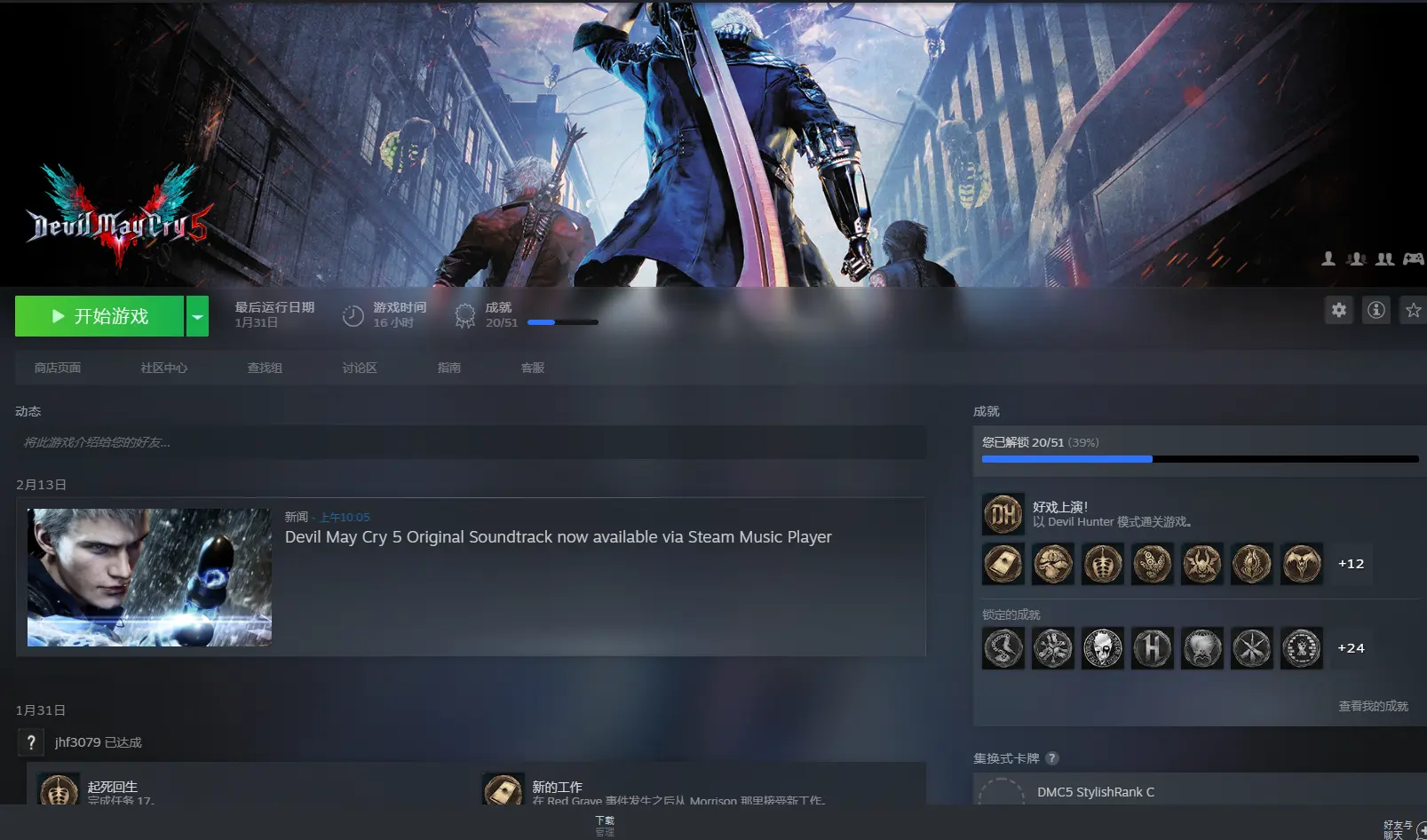
Task: Click the 新的工作 achievement icon
Action: (x=503, y=789)
